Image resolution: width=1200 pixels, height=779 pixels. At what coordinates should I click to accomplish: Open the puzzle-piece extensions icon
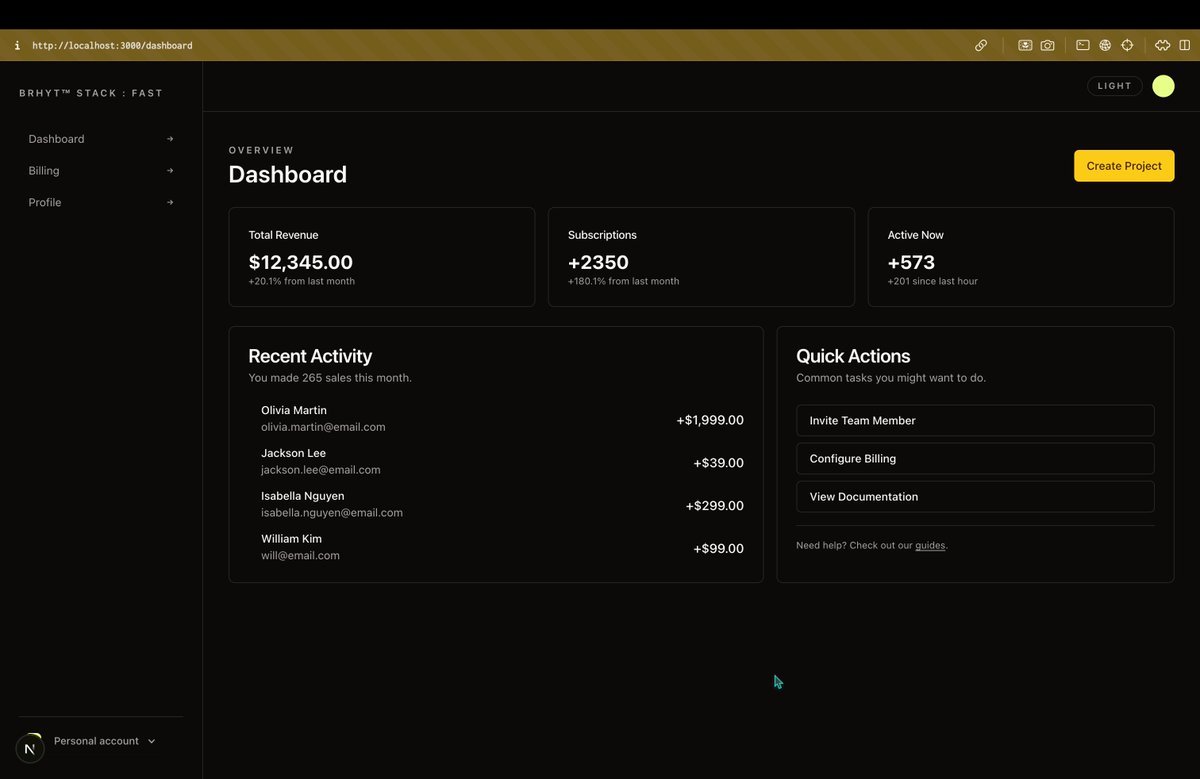[1162, 45]
